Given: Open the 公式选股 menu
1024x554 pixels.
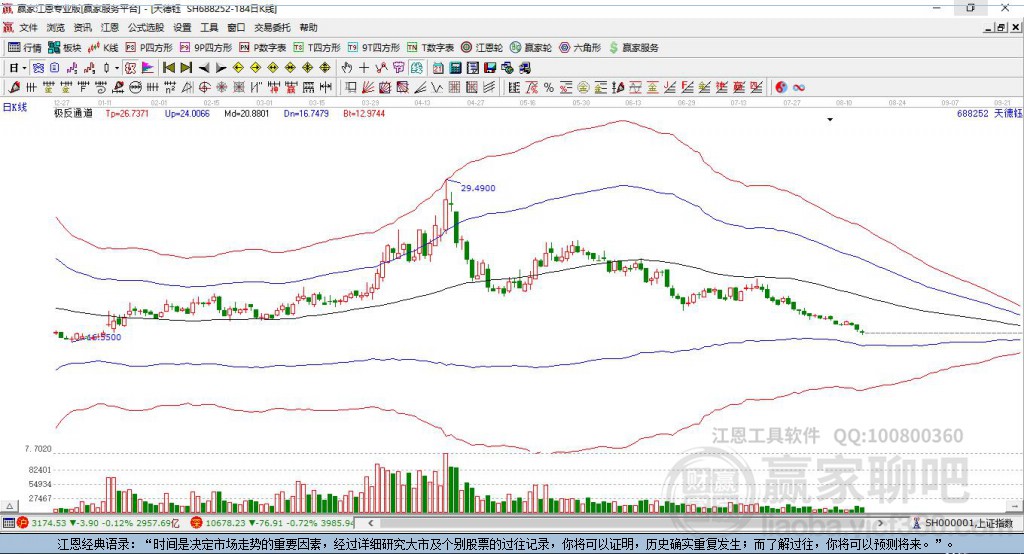Looking at the screenshot, I should pos(146,27).
